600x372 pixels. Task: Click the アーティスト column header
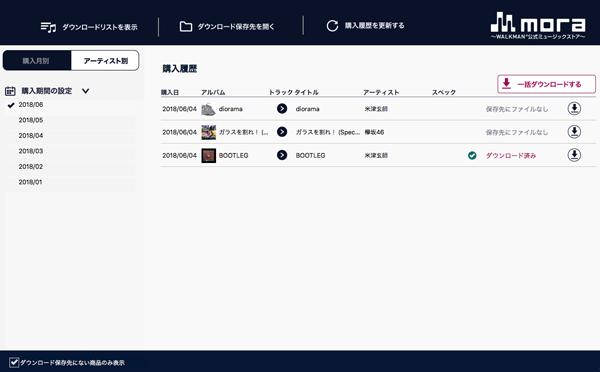[x=381, y=92]
